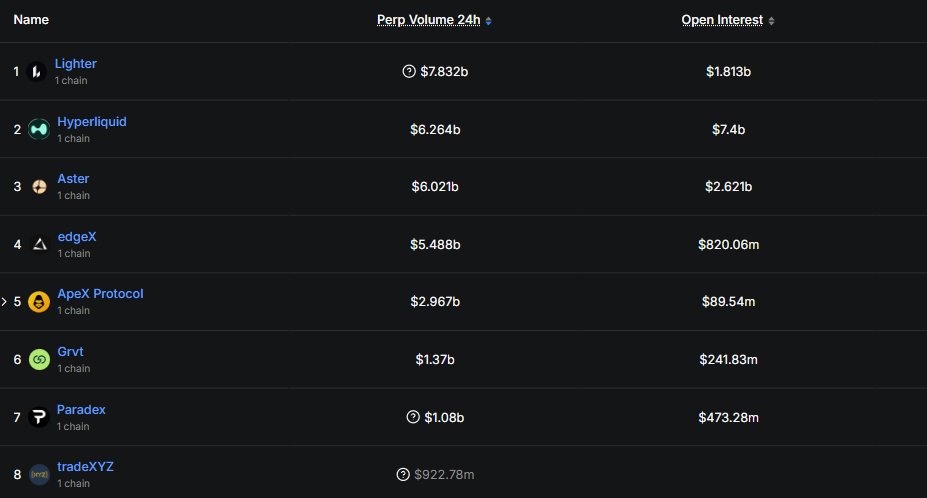Click the Open Interest column header
The width and height of the screenshot is (927, 498).
pos(722,20)
